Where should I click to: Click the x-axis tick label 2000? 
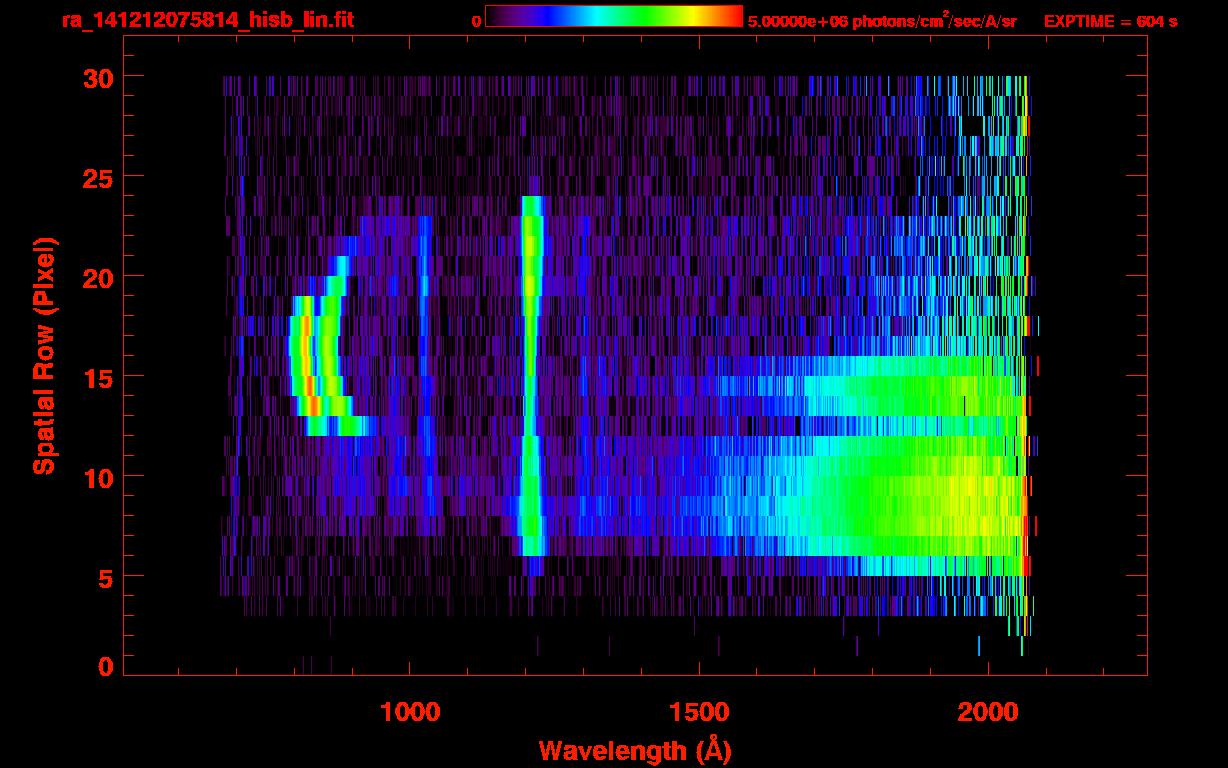coord(988,711)
